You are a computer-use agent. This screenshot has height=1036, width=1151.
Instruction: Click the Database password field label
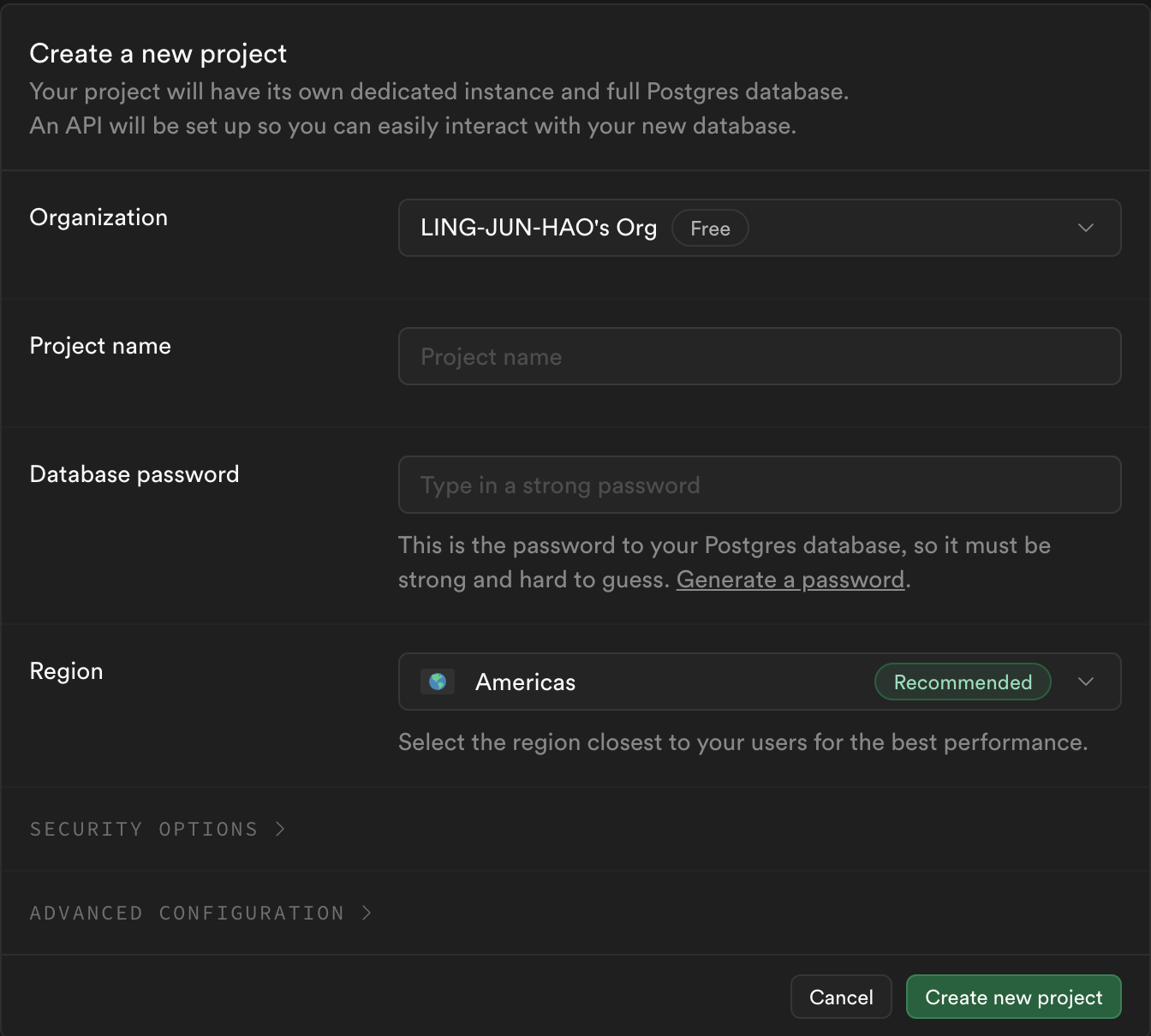tap(134, 474)
